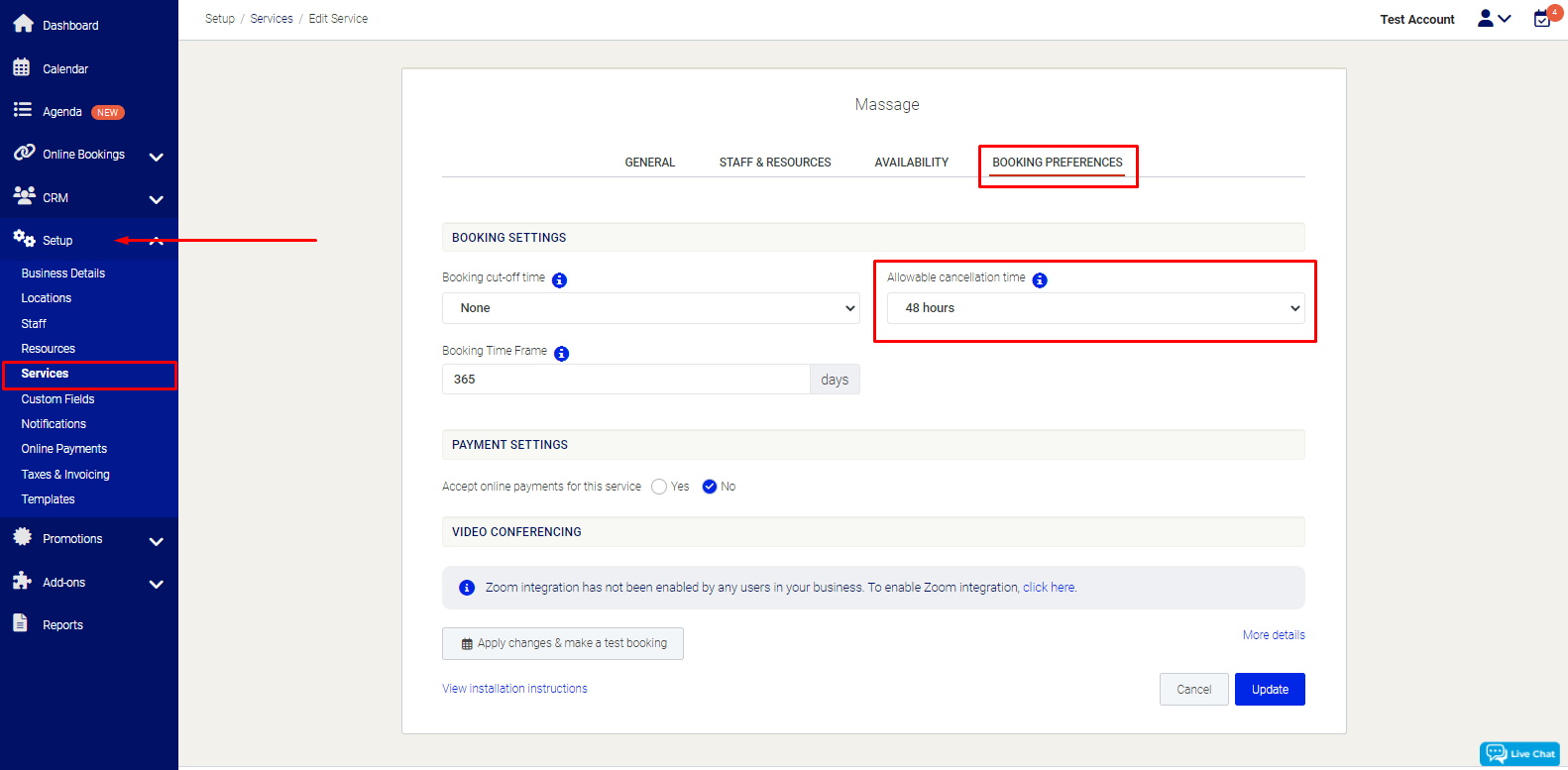Click the info icon beside Allowable cancellation time
This screenshot has height=770, width=1568.
point(1039,280)
